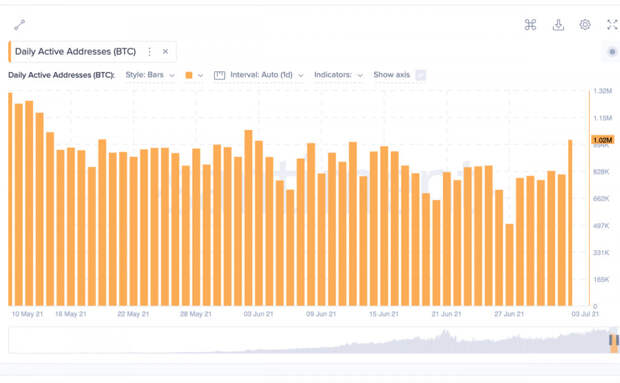Toggle the Show axis checkbox
620x383 pixels.
coord(421,75)
